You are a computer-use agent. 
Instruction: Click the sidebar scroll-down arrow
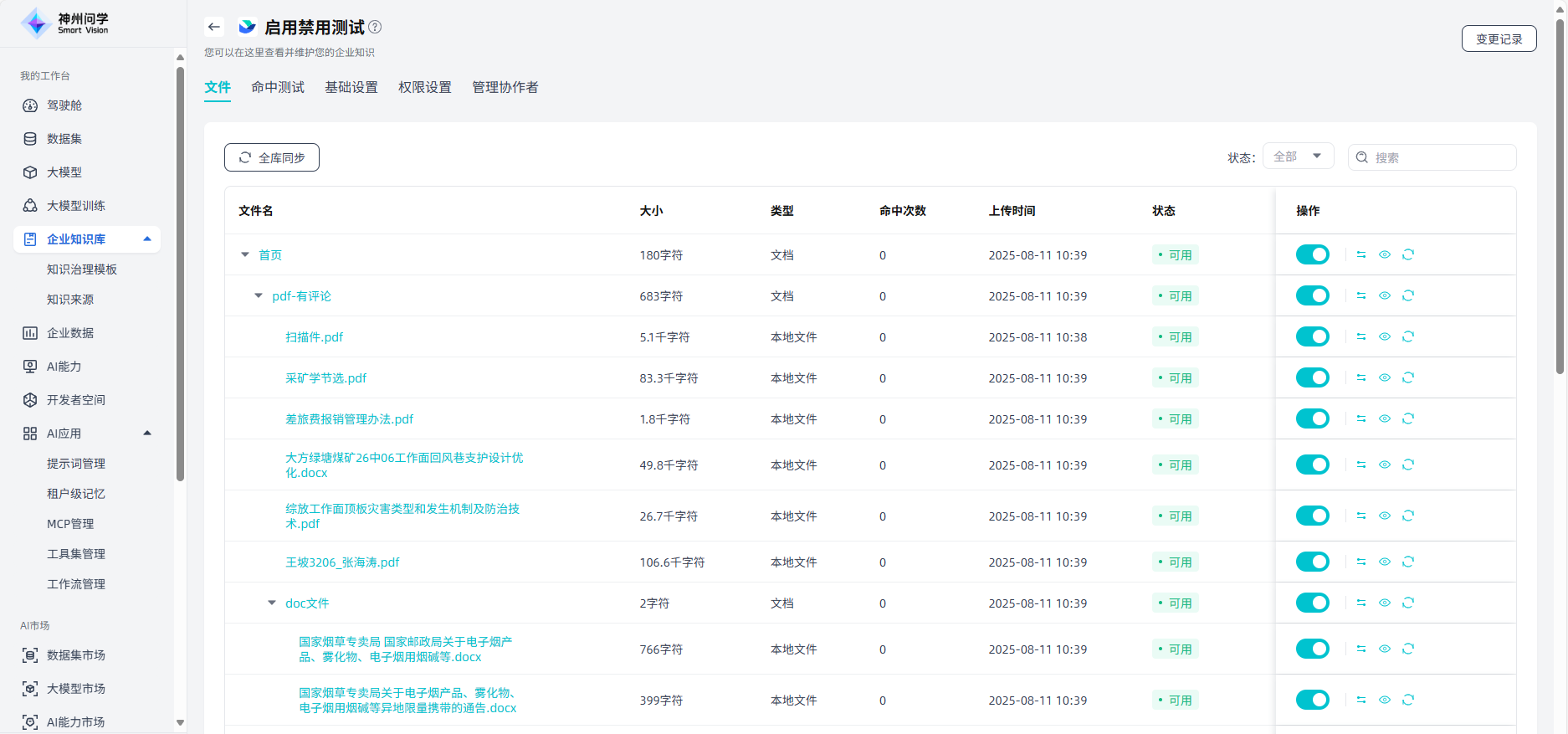[180, 722]
